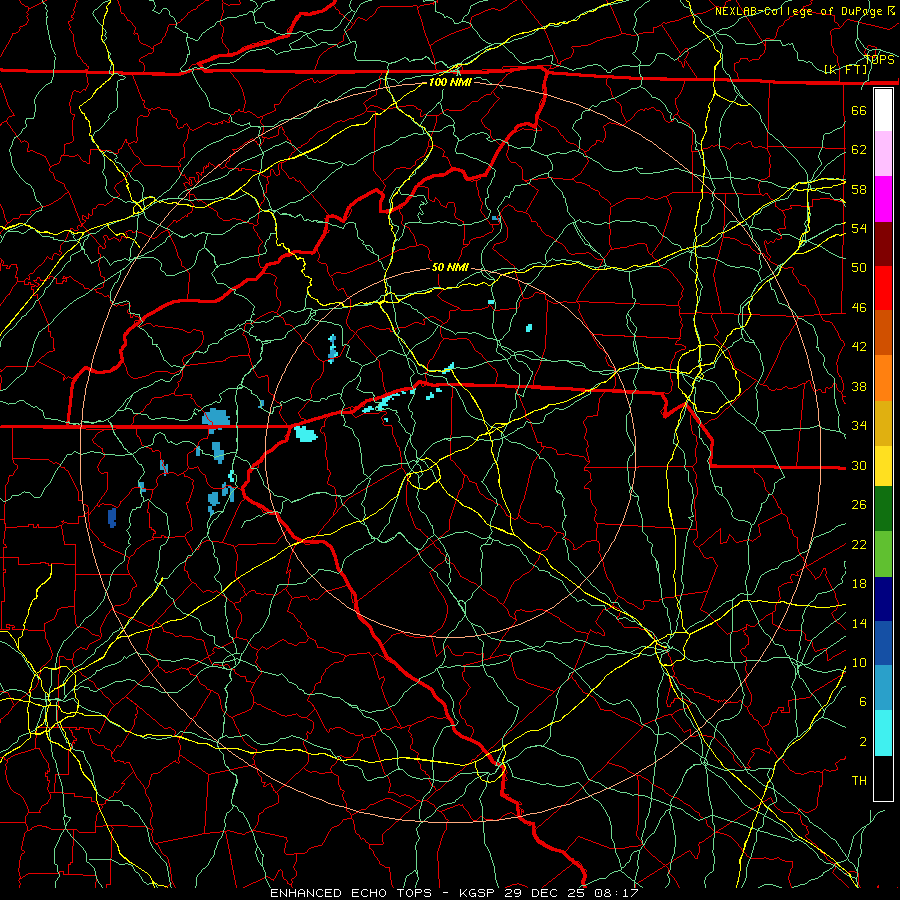Viewport: 900px width, 900px height.
Task: Click the legend value "14"
Action: click(859, 623)
